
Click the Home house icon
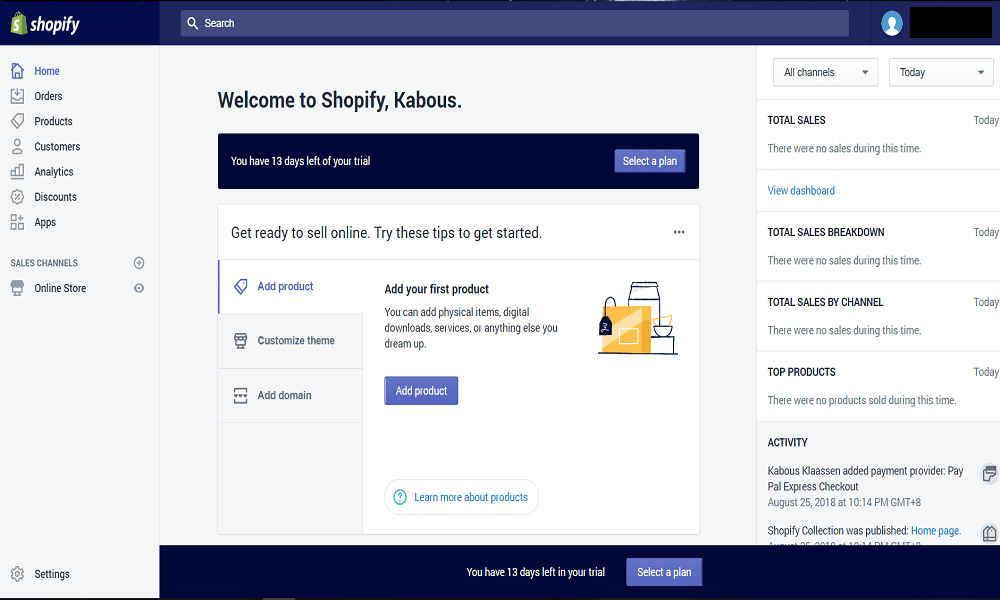[x=17, y=71]
